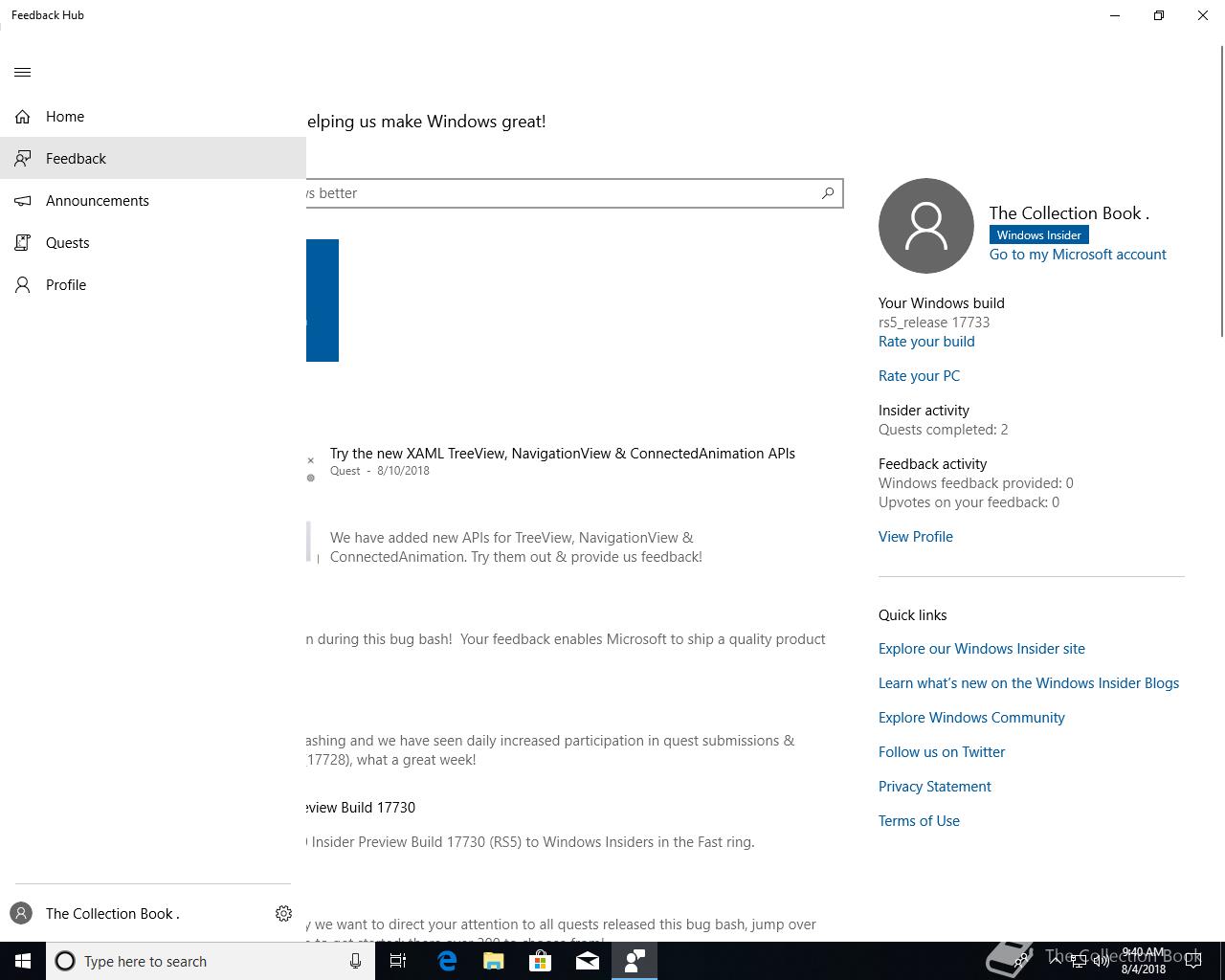Screen dimensions: 1225x980
Task: Click 'Upvotes on your feedback: 0' text
Action: 969,502
